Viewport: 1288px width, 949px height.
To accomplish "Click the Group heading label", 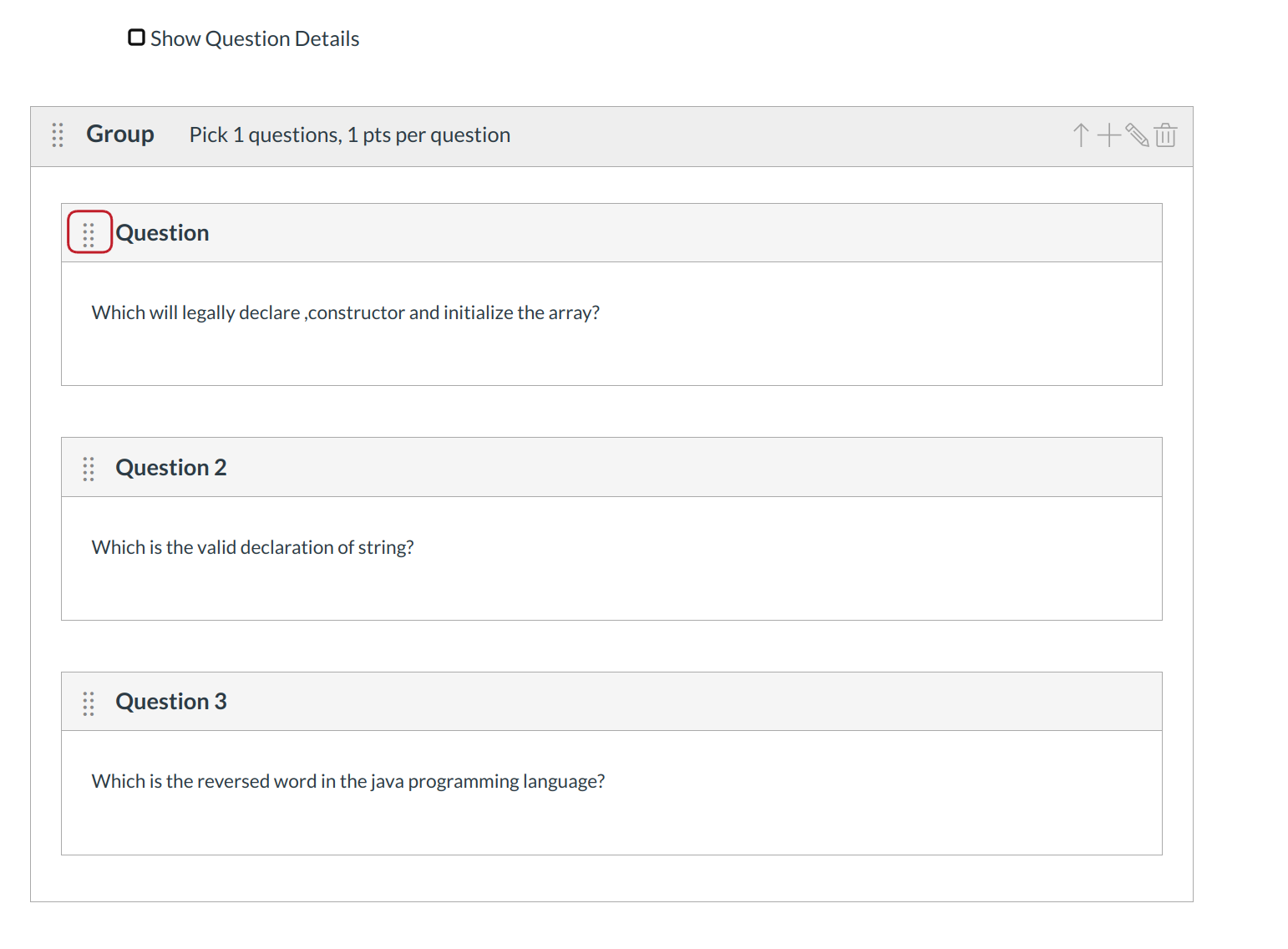I will click(120, 134).
